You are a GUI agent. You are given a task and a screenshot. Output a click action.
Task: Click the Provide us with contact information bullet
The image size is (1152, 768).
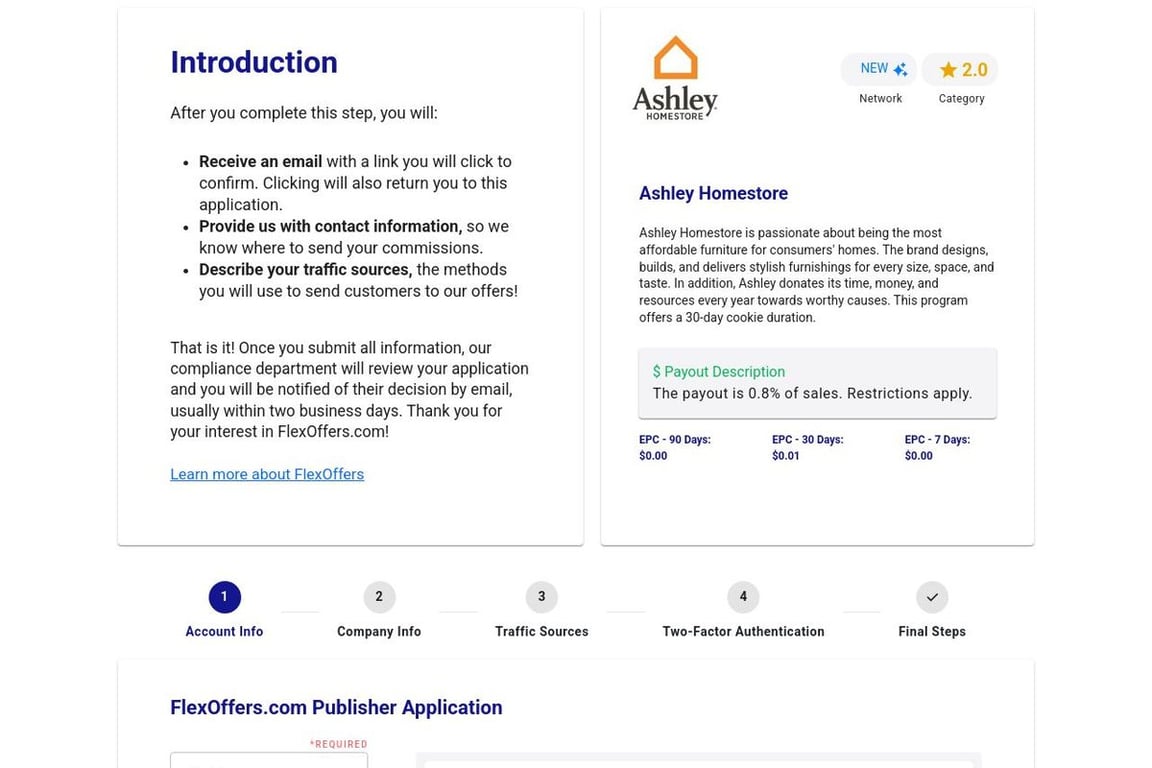353,237
